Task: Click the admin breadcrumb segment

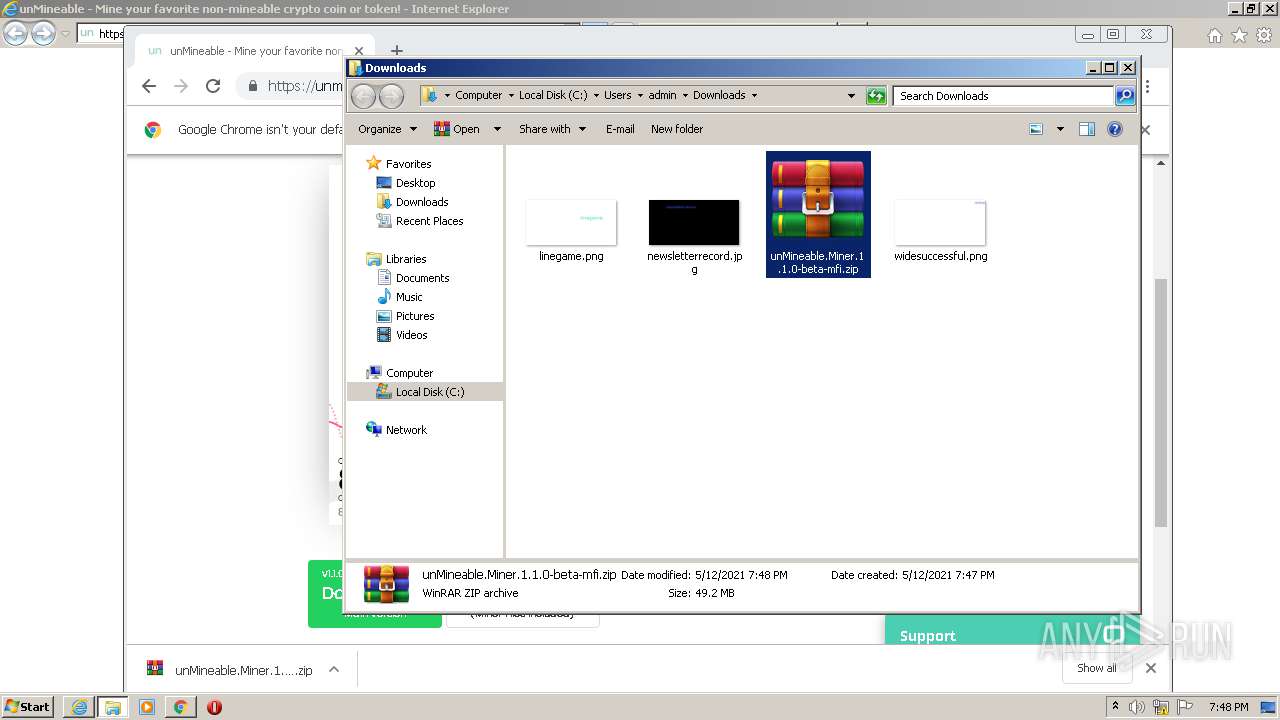Action: (662, 96)
